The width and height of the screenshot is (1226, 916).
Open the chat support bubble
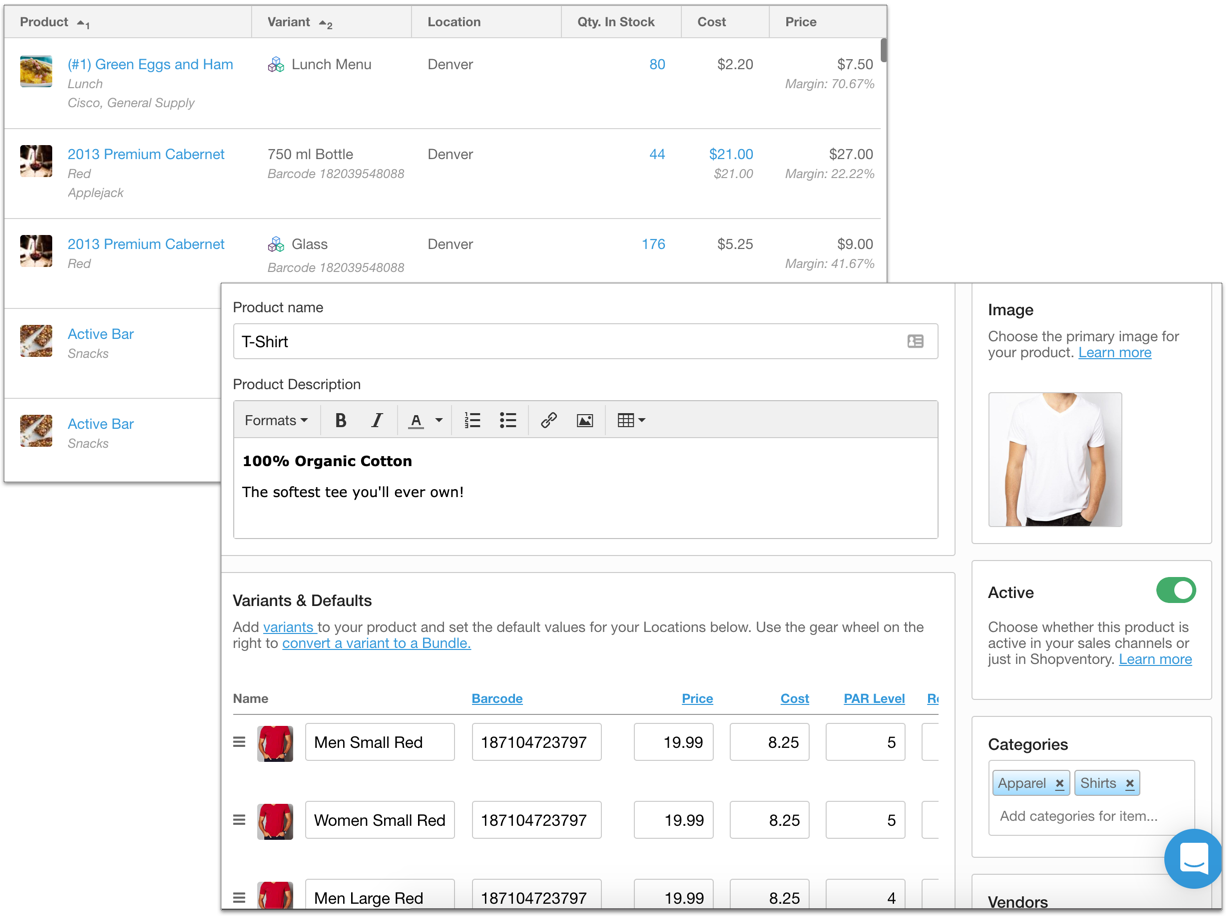[x=1194, y=859]
